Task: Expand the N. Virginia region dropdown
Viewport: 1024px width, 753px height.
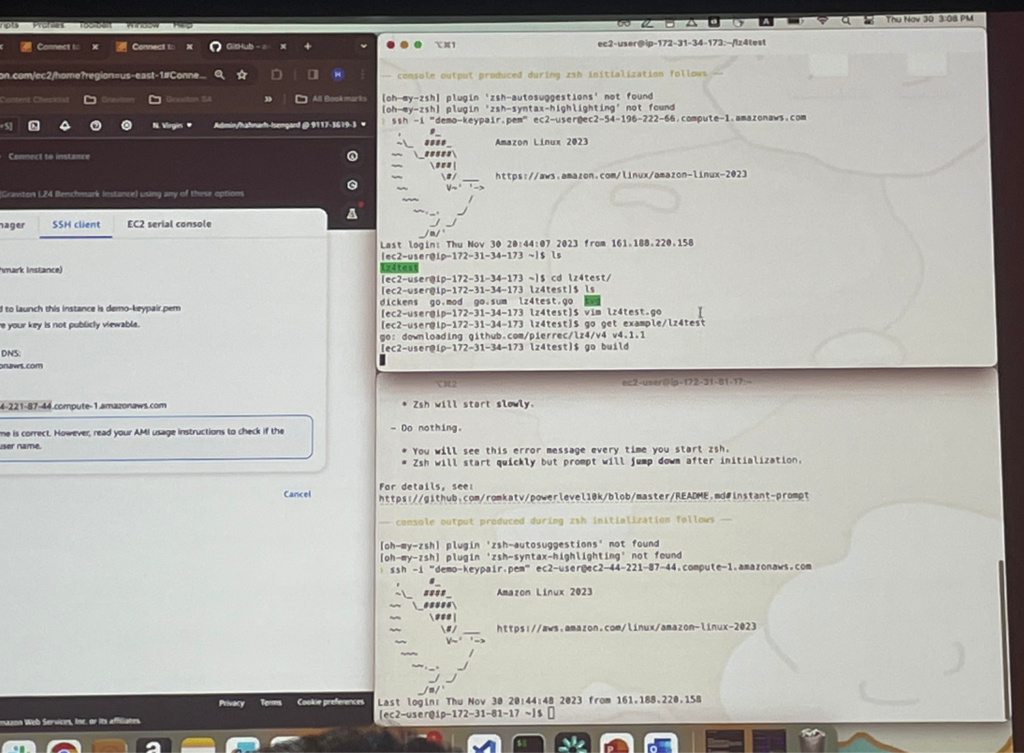Action: click(169, 125)
